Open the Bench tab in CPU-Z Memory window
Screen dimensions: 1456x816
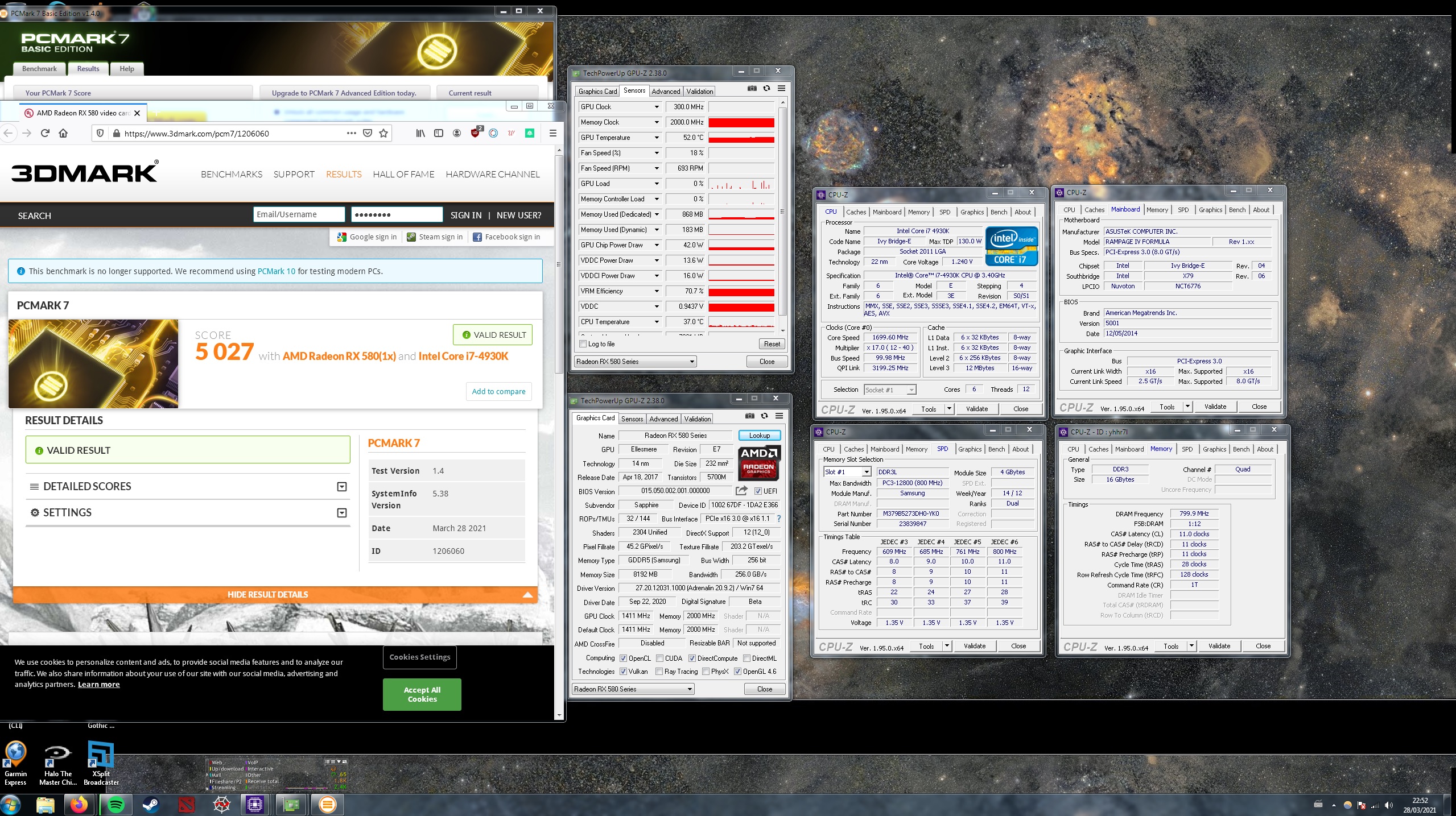tap(1241, 449)
